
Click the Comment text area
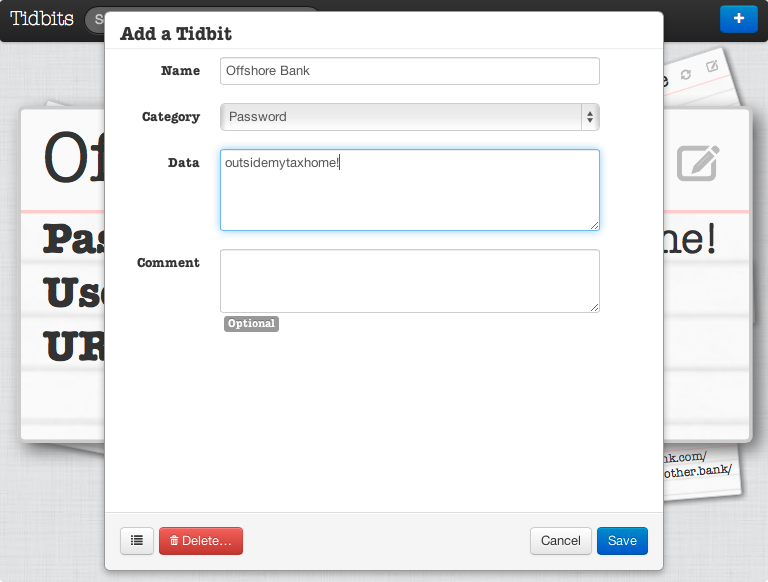pyautogui.click(x=409, y=281)
